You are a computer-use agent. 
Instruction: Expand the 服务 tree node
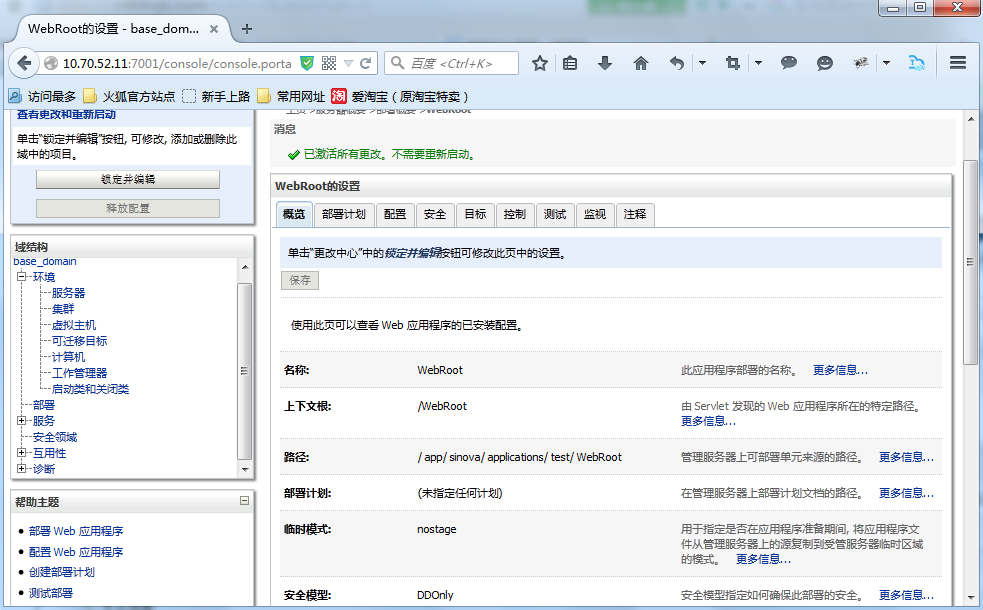pos(21,421)
